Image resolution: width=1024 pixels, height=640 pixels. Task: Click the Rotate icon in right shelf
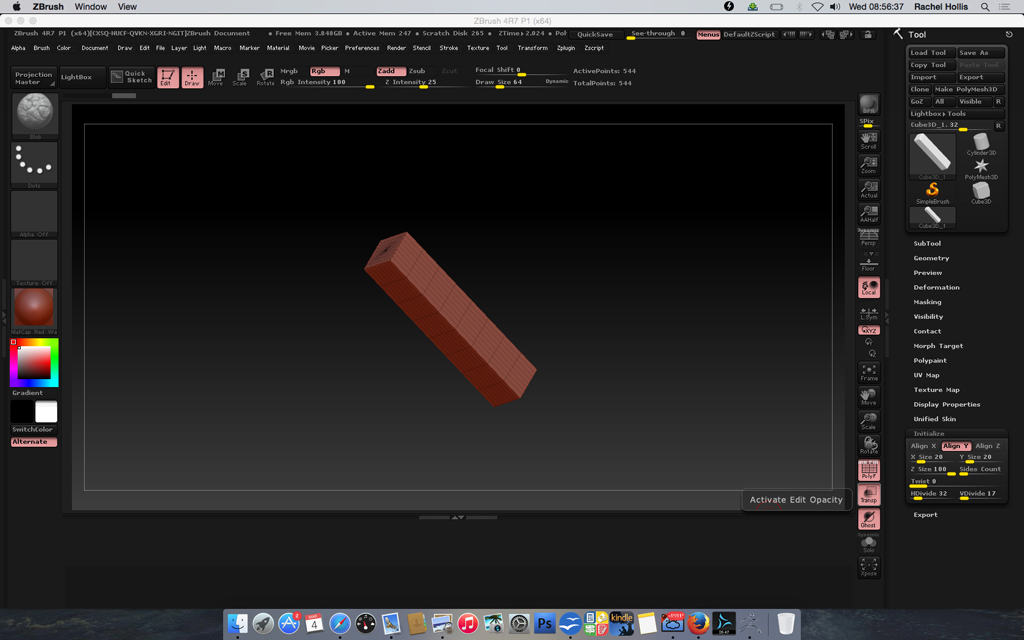pyautogui.click(x=869, y=445)
